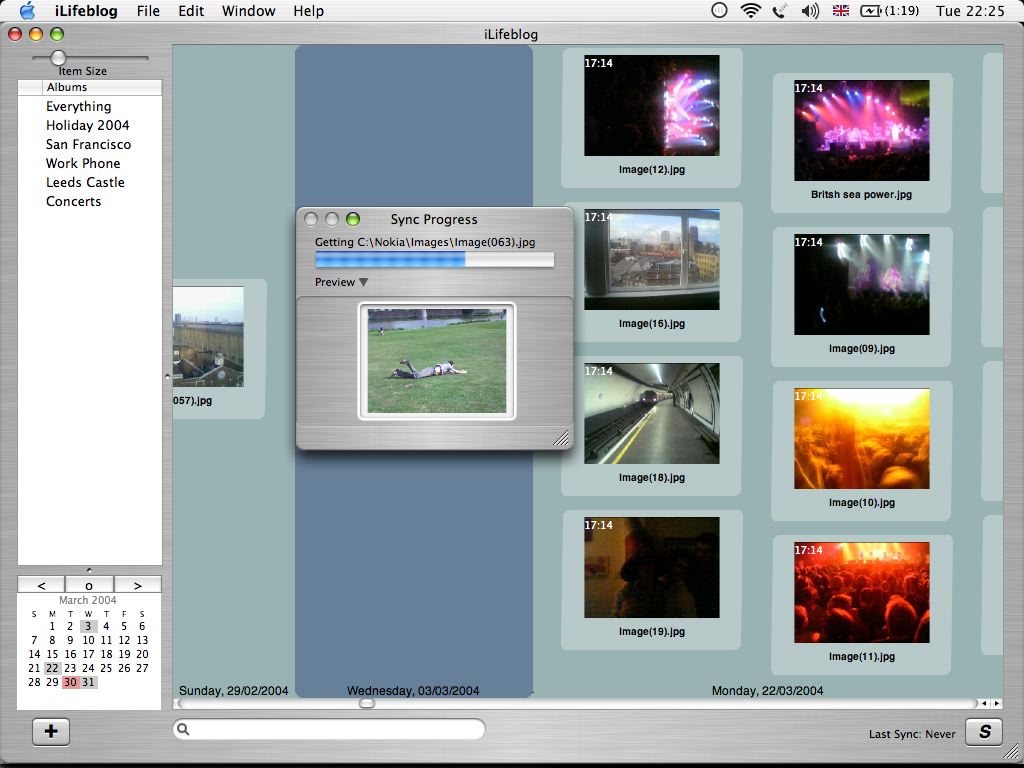Click the Wi-Fi status icon

[750, 11]
